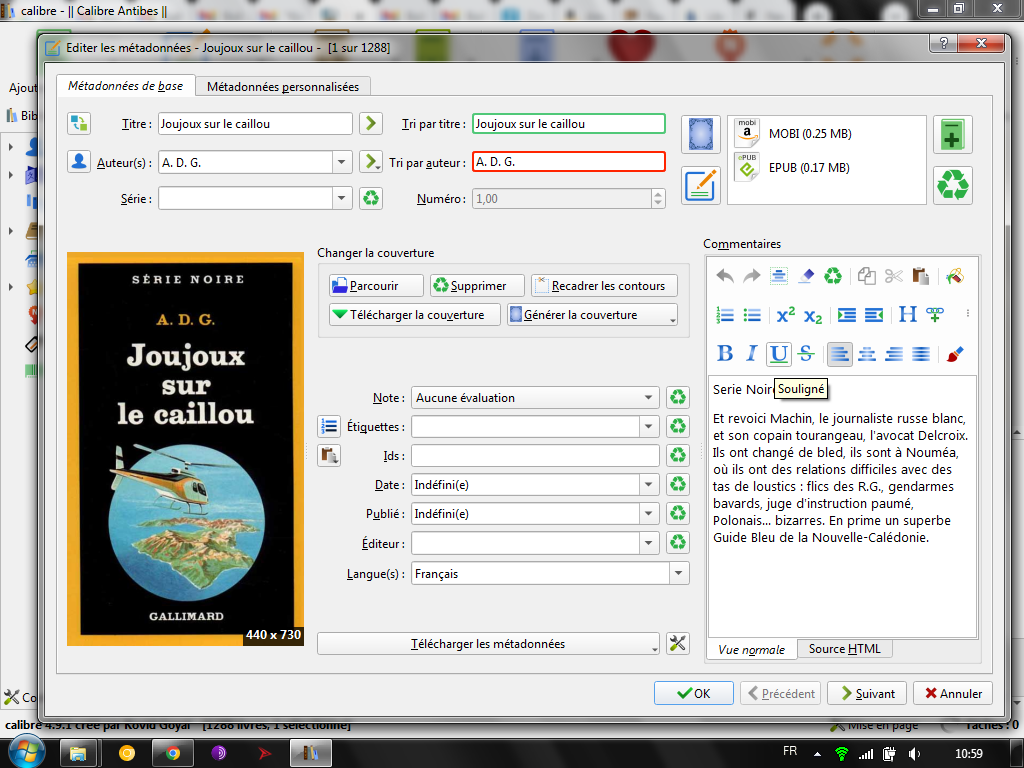This screenshot has width=1024, height=768.
Task: Pick text foreground color with brush icon
Action: (x=954, y=353)
